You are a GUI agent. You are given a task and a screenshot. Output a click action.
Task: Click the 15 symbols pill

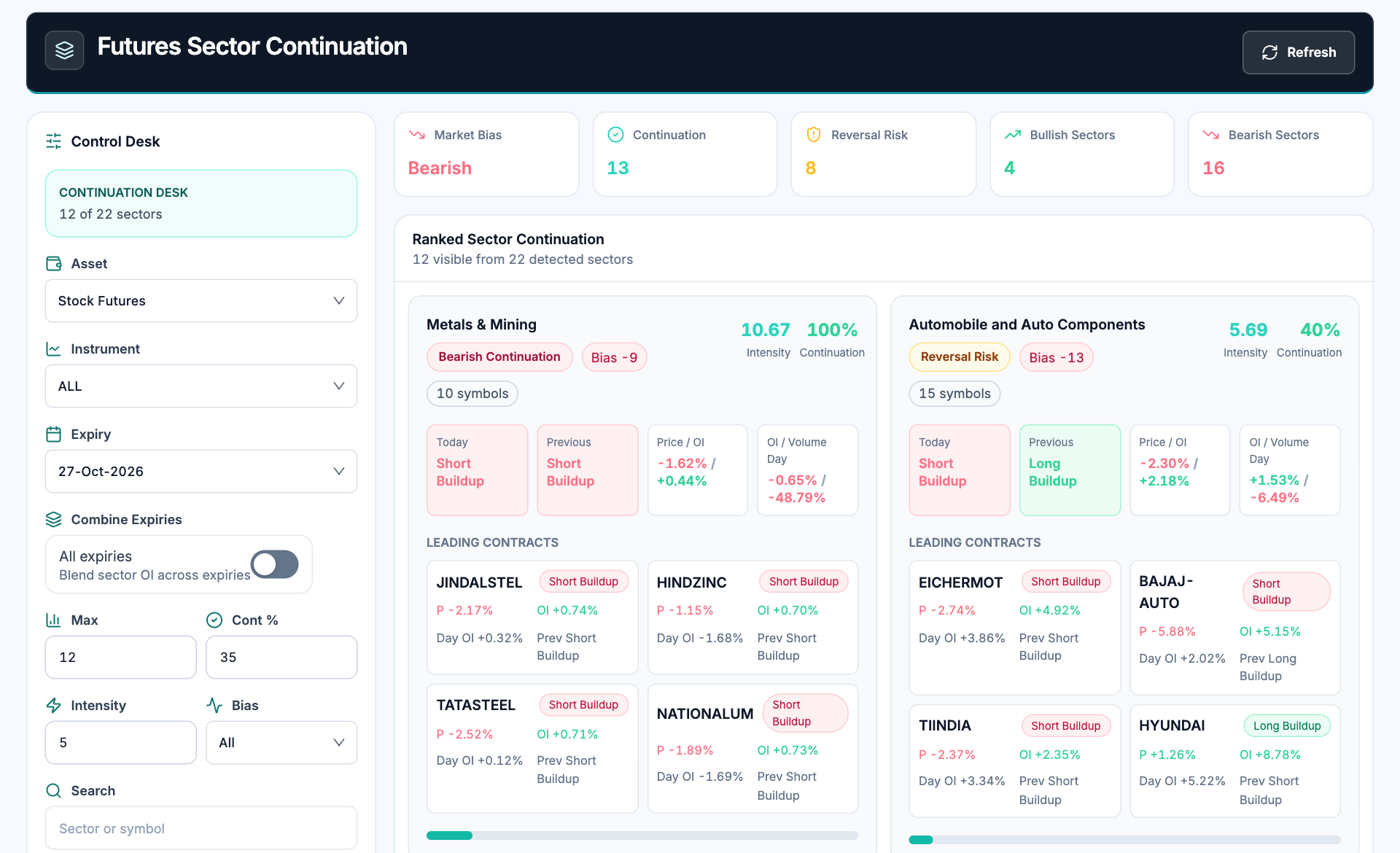click(x=954, y=394)
